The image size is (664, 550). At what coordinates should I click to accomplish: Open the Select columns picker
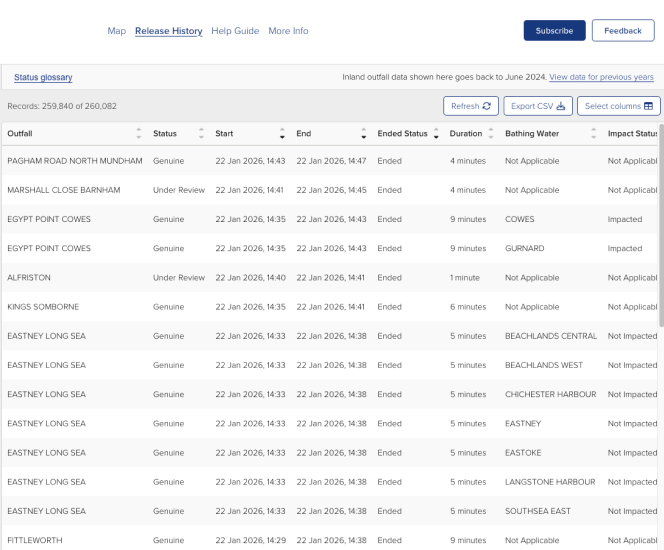(x=618, y=106)
